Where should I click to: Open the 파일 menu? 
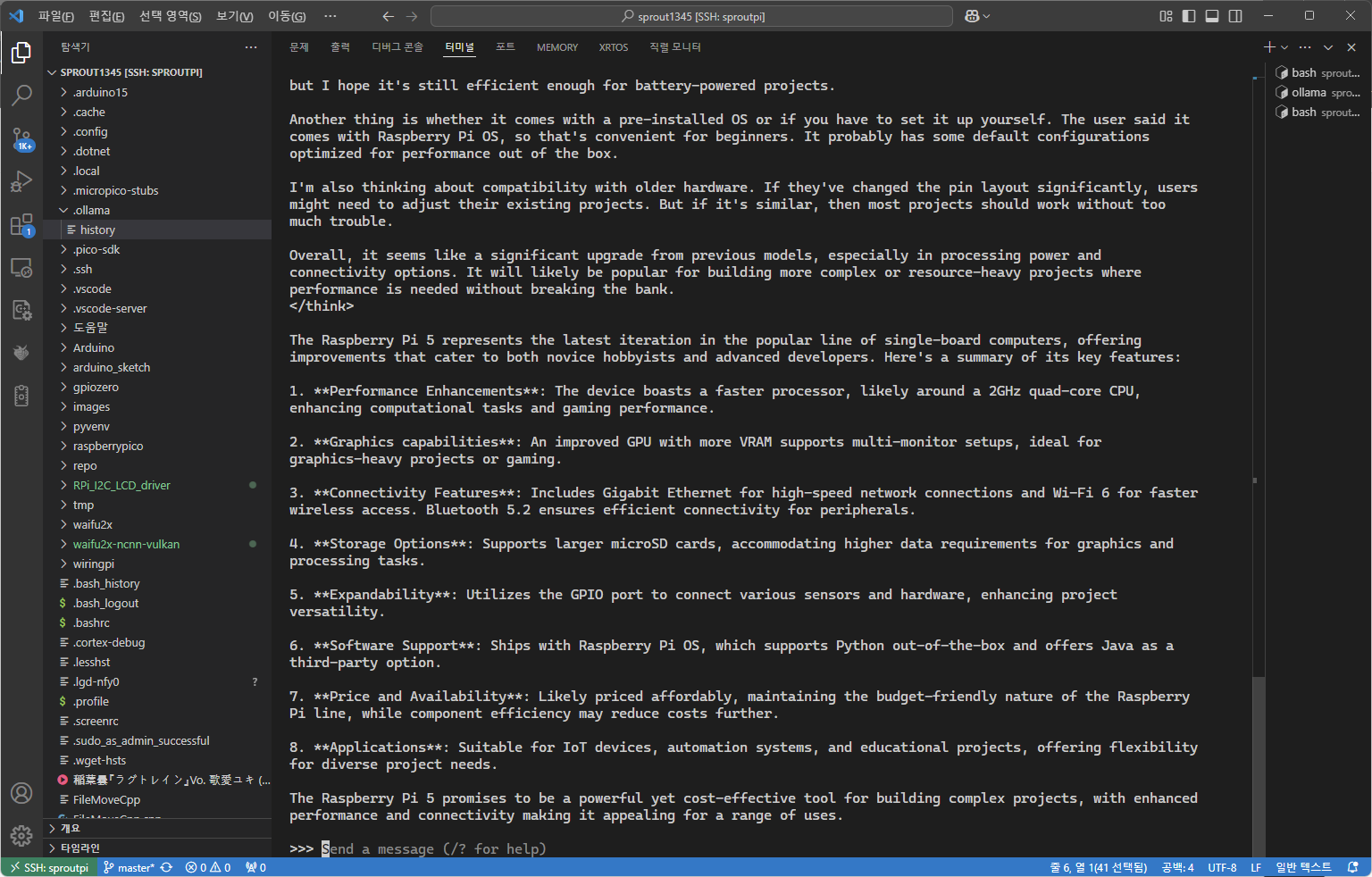tap(56, 16)
